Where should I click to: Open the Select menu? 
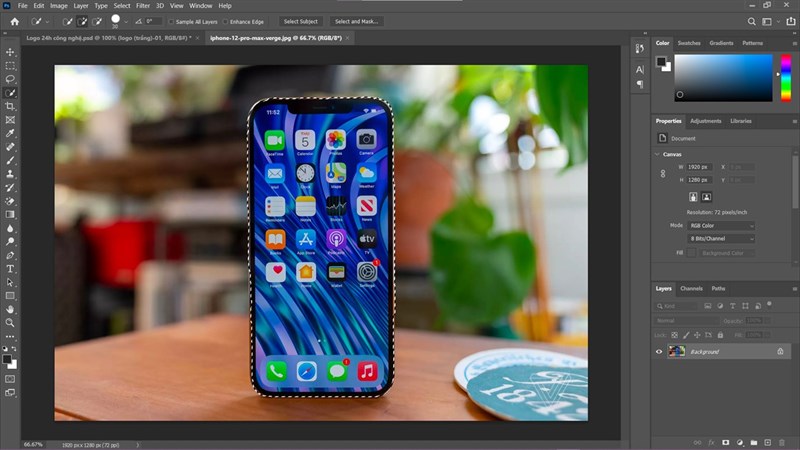pyautogui.click(x=122, y=6)
